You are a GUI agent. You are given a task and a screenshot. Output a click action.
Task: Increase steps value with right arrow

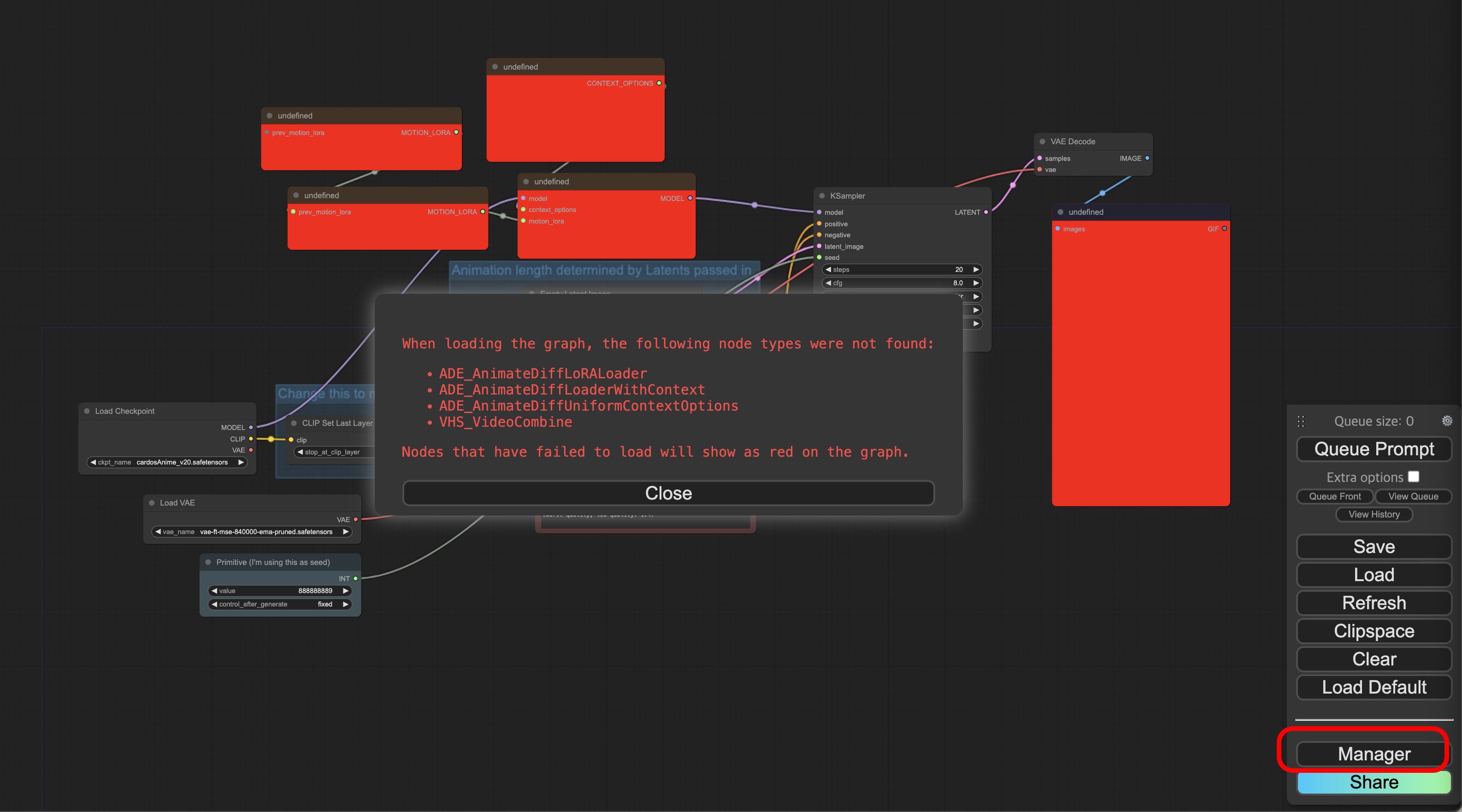(x=976, y=270)
